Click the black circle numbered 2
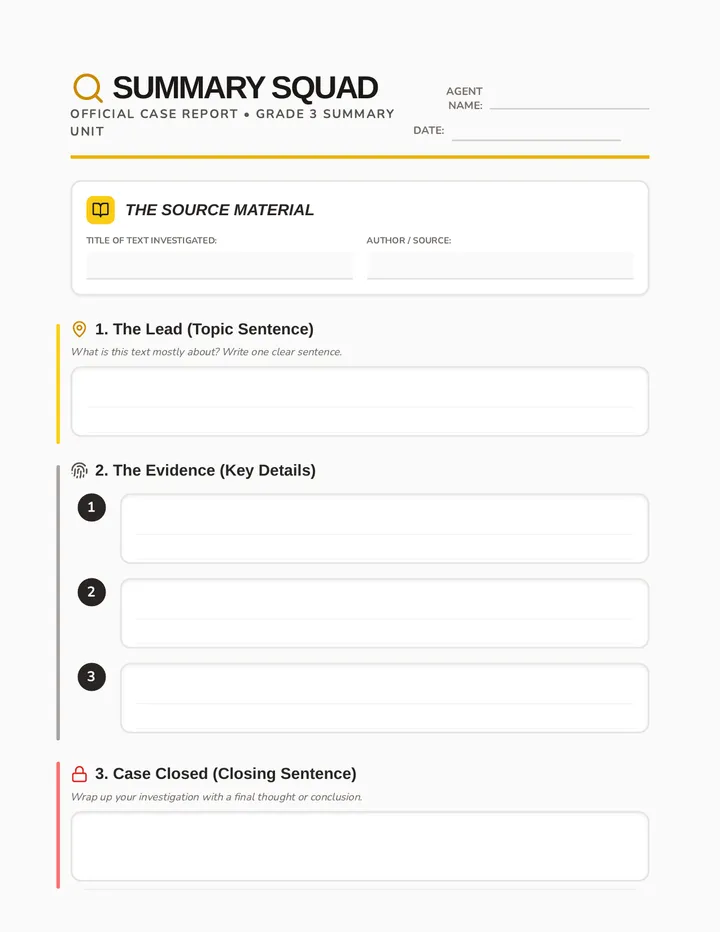The width and height of the screenshot is (720, 932). 92,592
